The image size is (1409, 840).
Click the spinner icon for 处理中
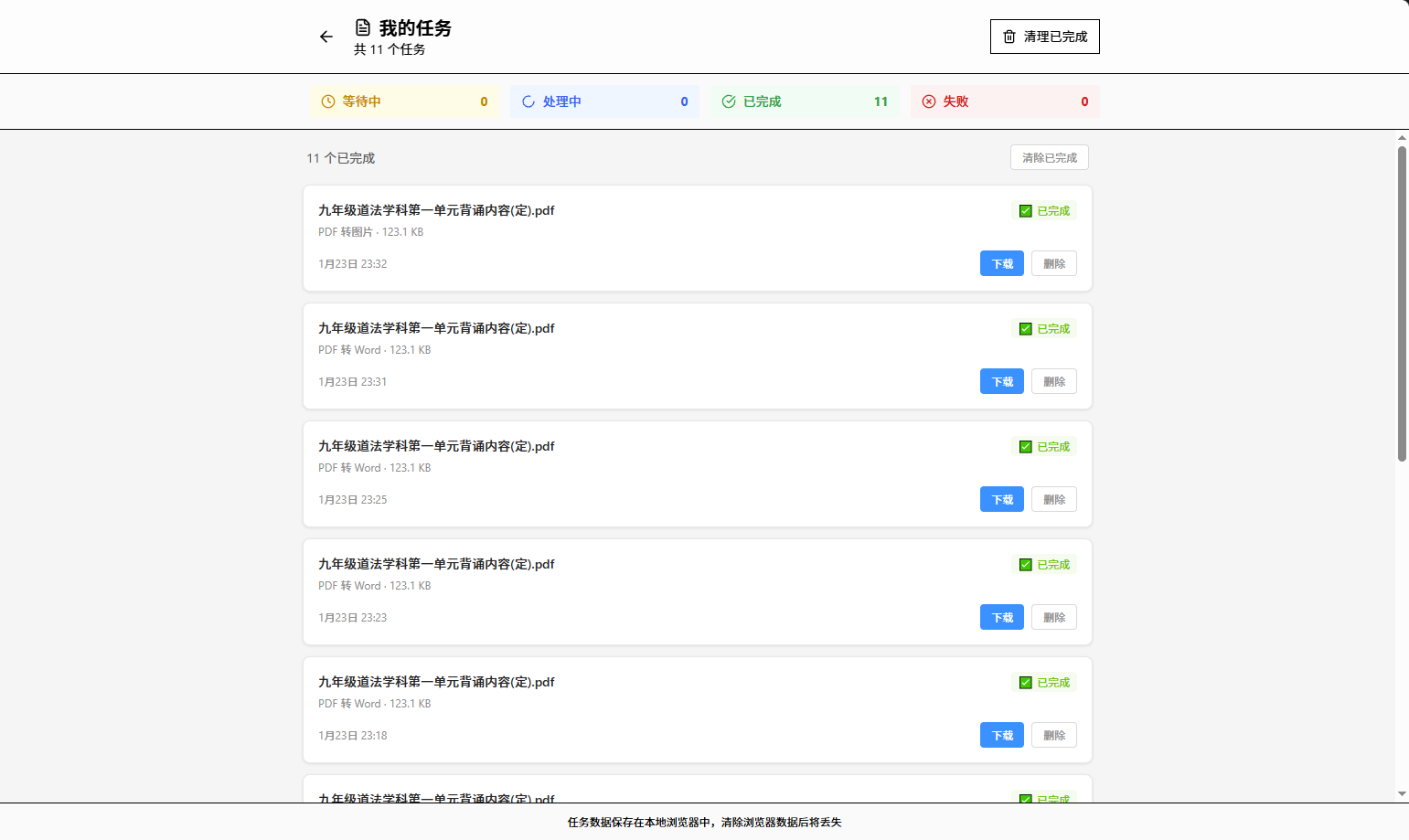pyautogui.click(x=528, y=101)
